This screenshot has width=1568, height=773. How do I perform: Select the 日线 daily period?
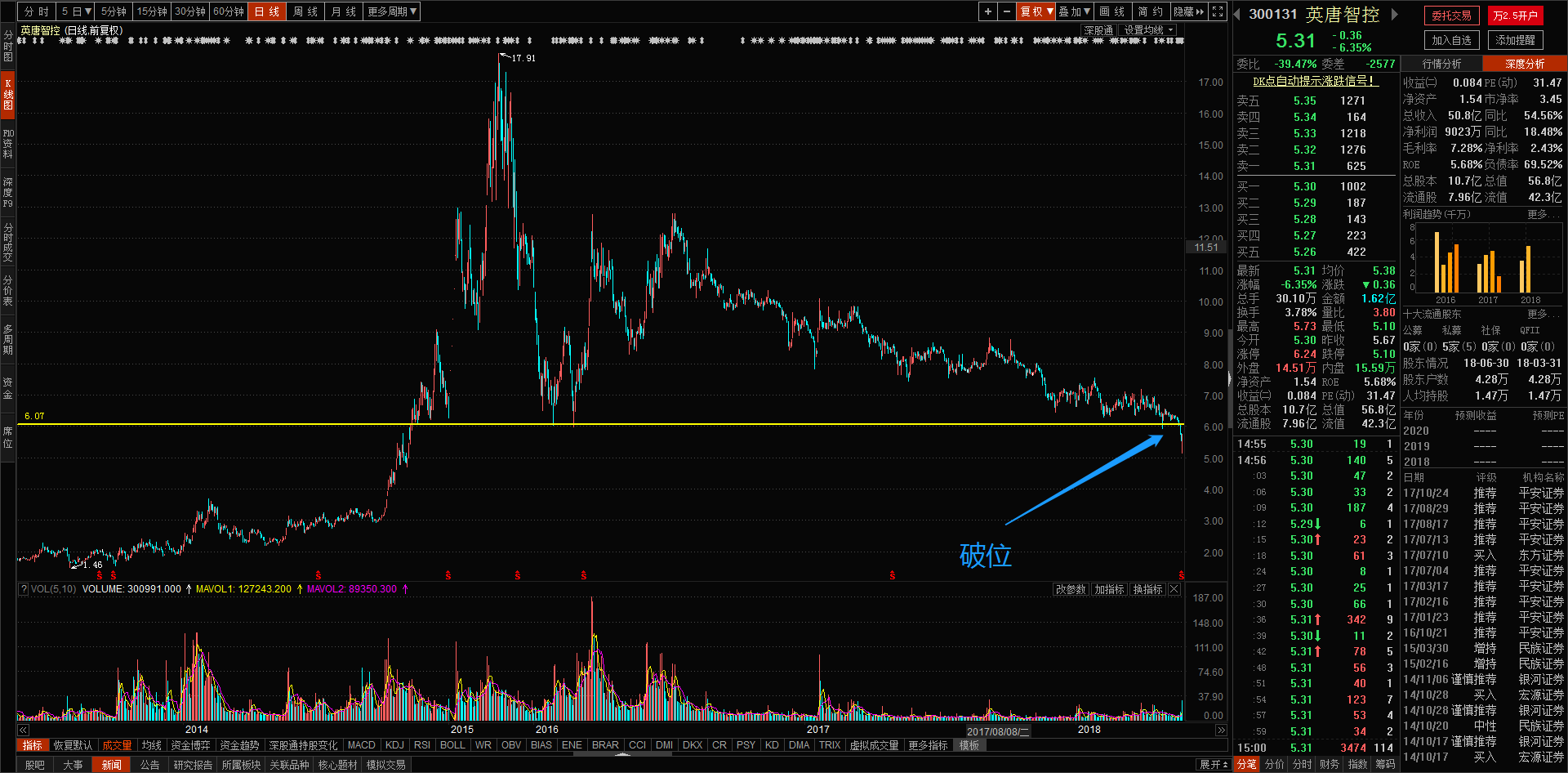(267, 11)
